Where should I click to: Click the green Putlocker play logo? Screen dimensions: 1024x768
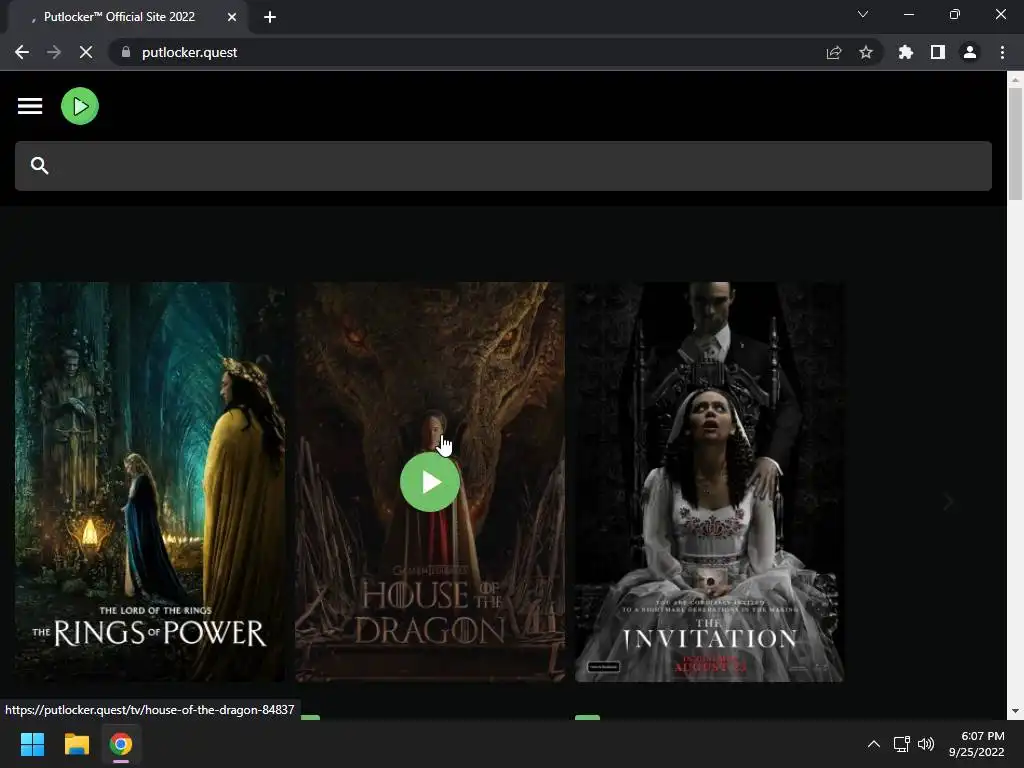click(80, 106)
